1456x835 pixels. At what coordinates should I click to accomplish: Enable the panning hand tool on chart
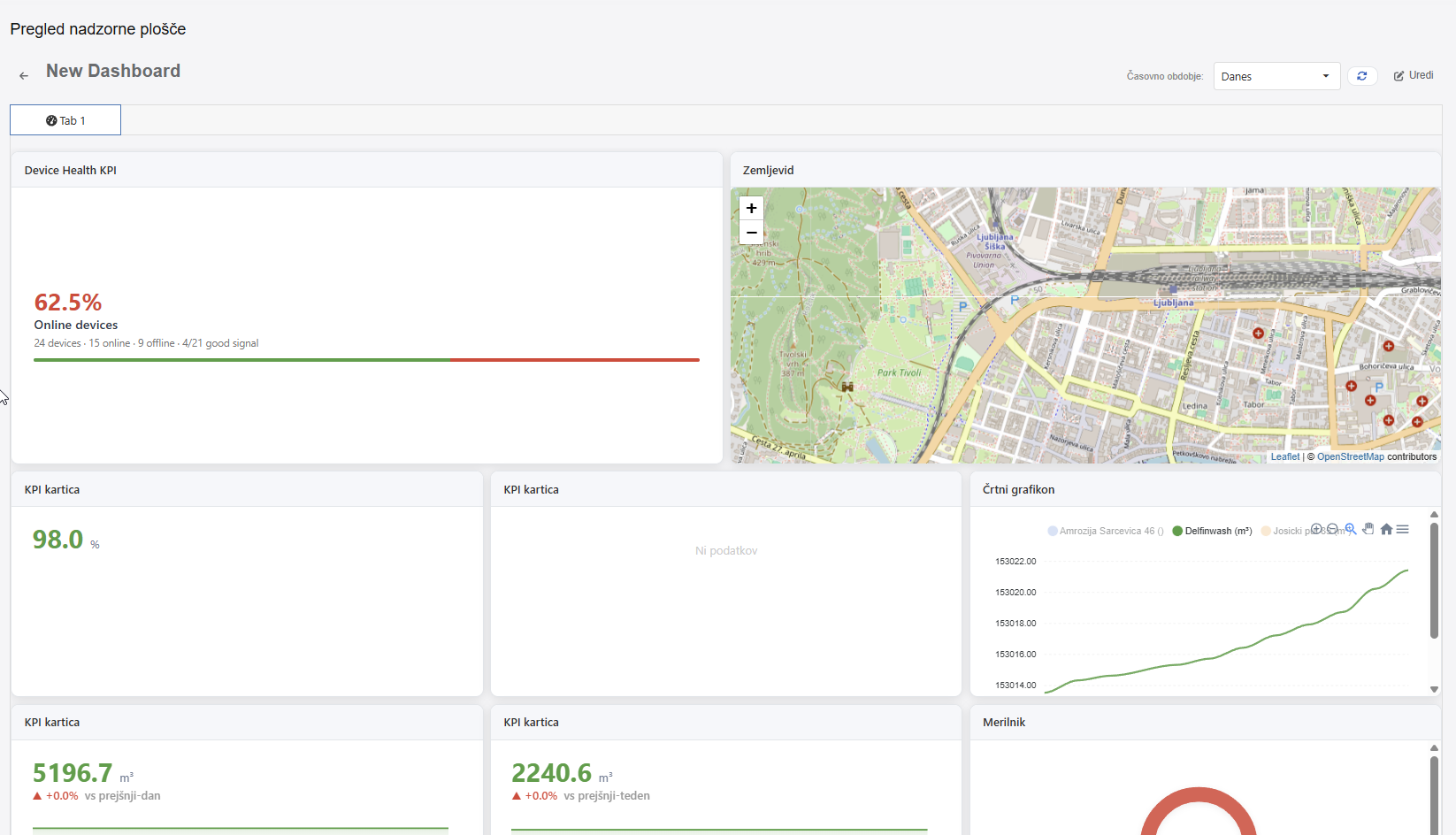tap(1368, 529)
